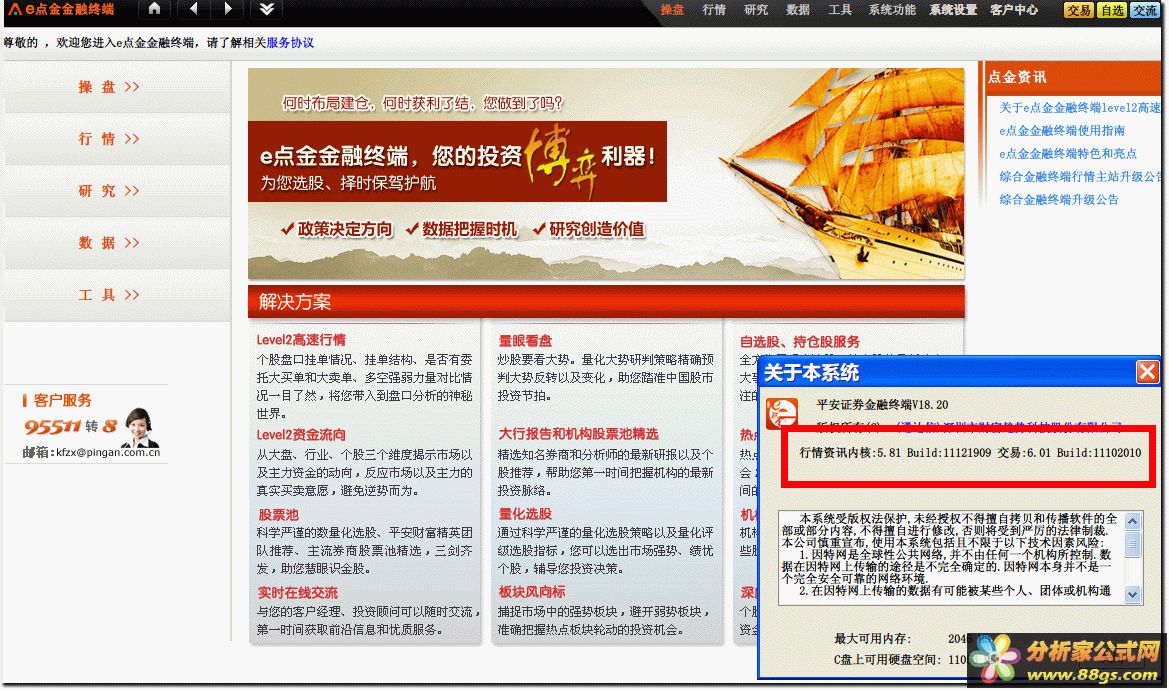Image resolution: width=1169 pixels, height=690 pixels.
Task: Click the e点金金融终端 logo
Action: [x=61, y=10]
